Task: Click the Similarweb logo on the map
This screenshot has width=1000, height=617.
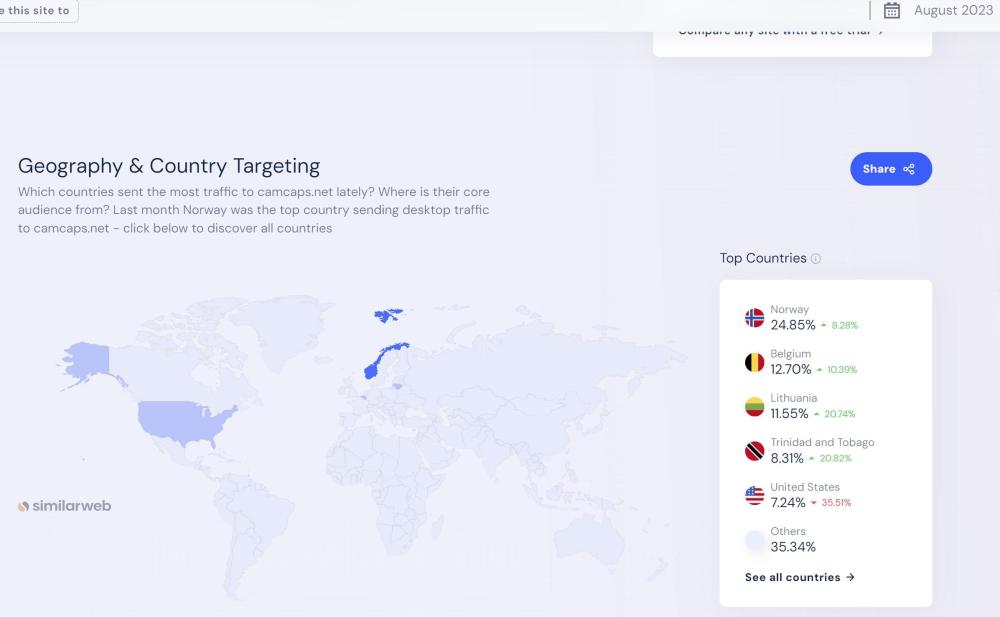Action: pyautogui.click(x=65, y=506)
